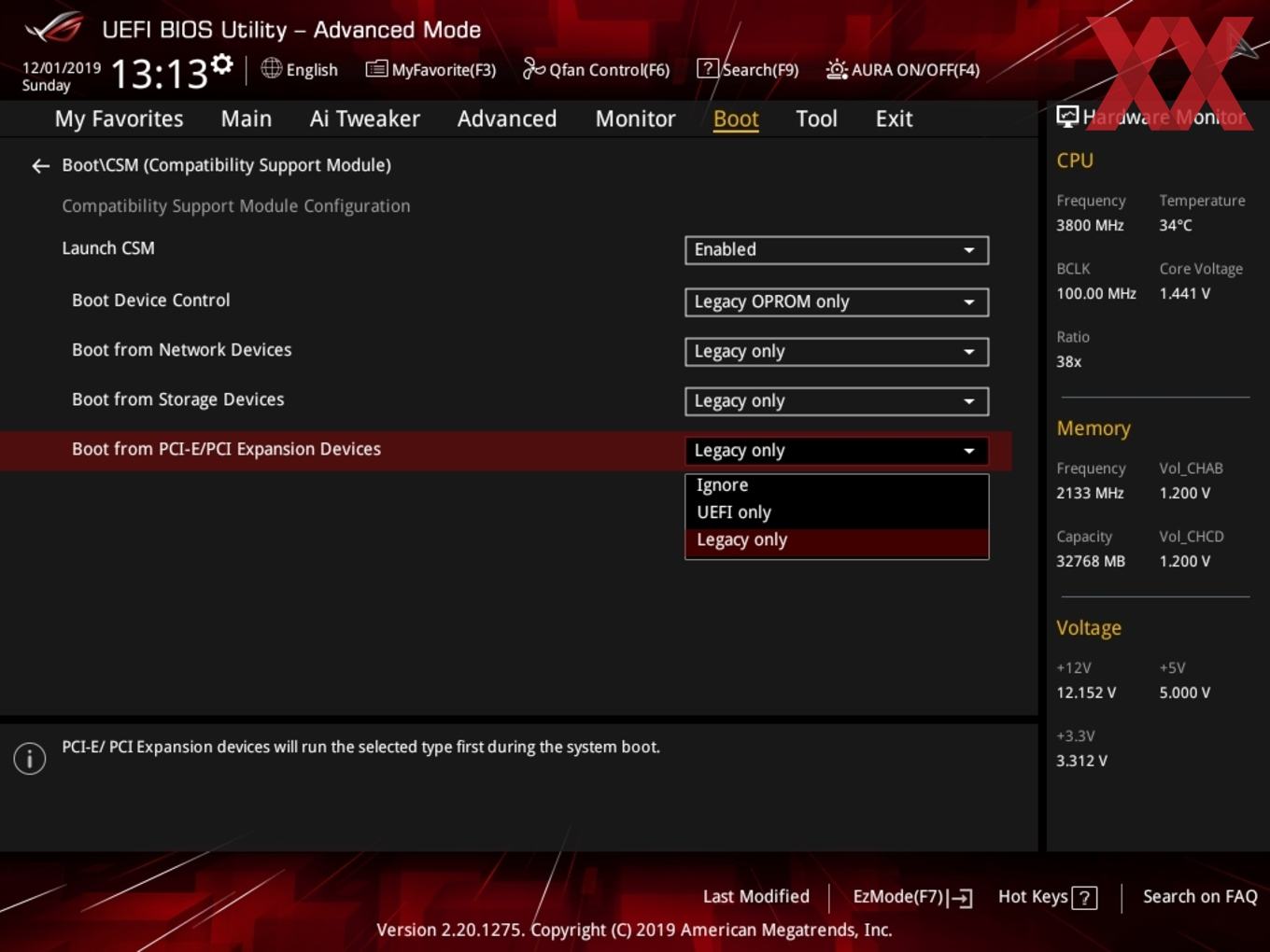Click CPU frequency value 3800 MHz
This screenshot has width=1270, height=952.
(x=1090, y=226)
